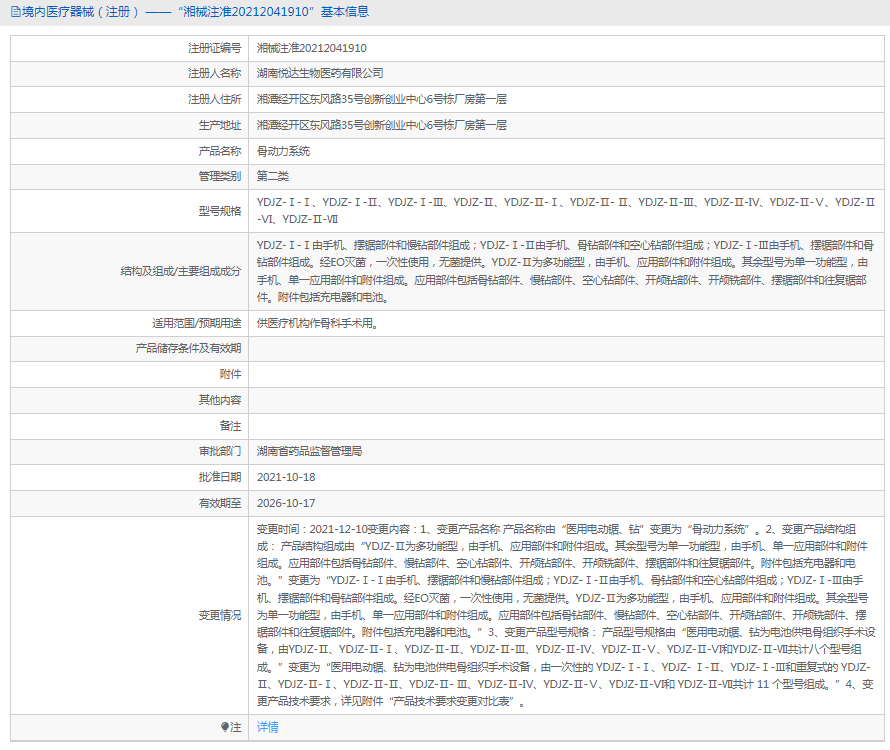Click the 注册人住所 address value
Viewport: 890px width, 750px height.
tap(381, 99)
